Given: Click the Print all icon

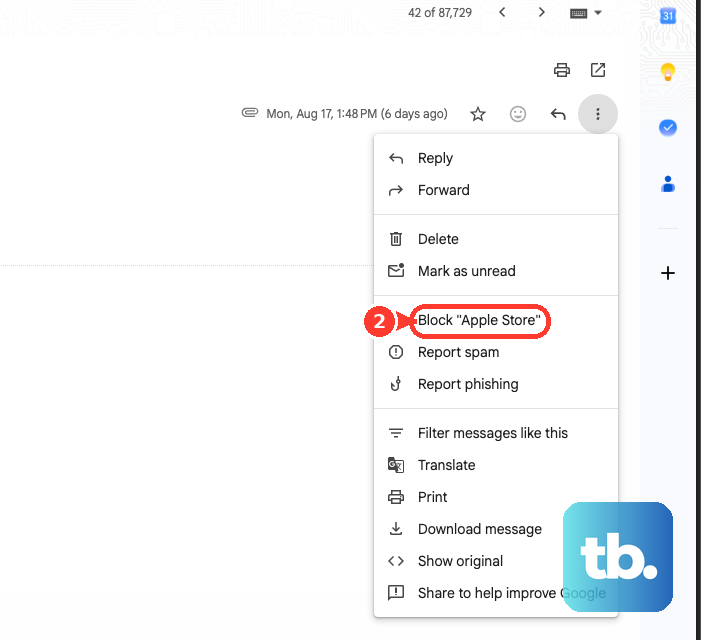Looking at the screenshot, I should 562,70.
